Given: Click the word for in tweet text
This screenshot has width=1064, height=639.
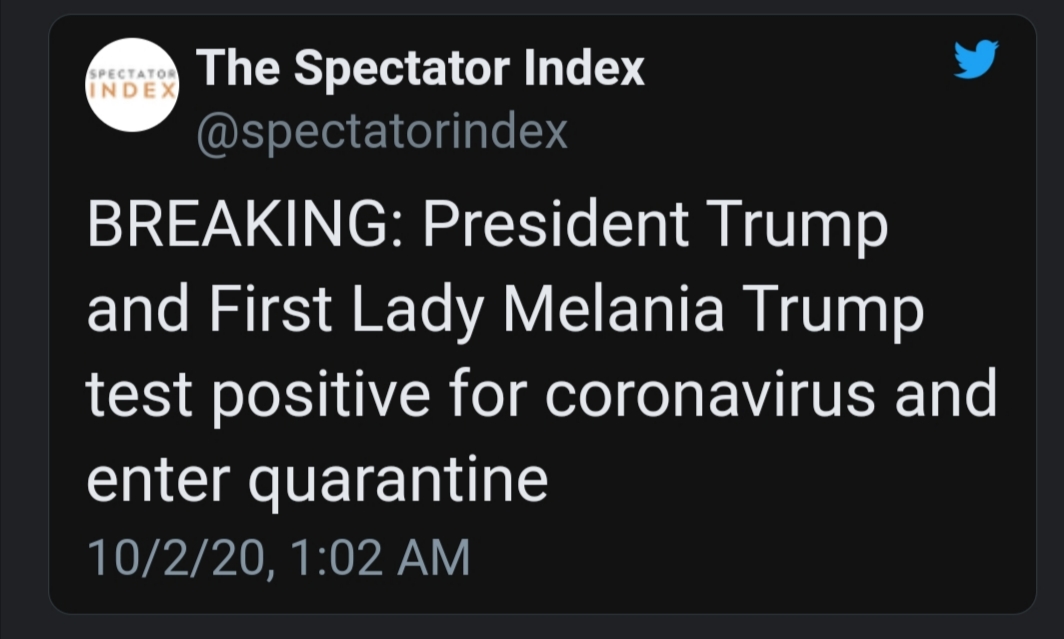Looking at the screenshot, I should click(x=493, y=395).
